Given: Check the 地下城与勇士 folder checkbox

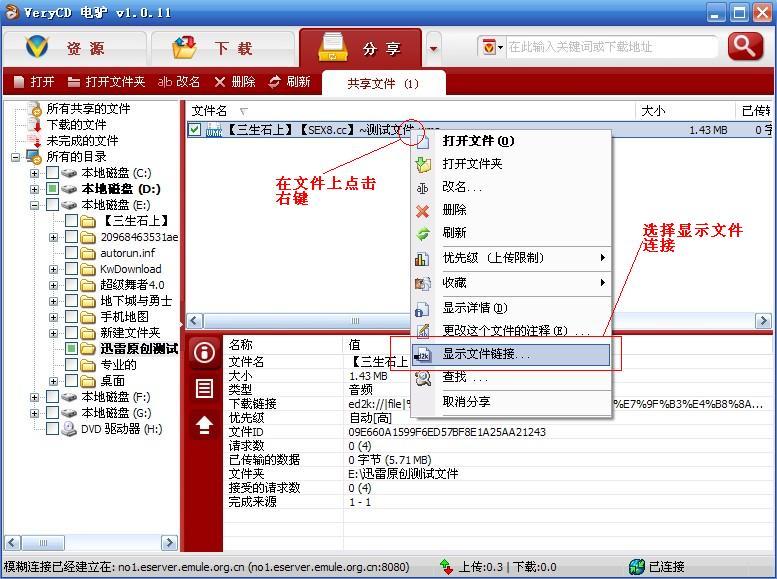Looking at the screenshot, I should point(71,300).
